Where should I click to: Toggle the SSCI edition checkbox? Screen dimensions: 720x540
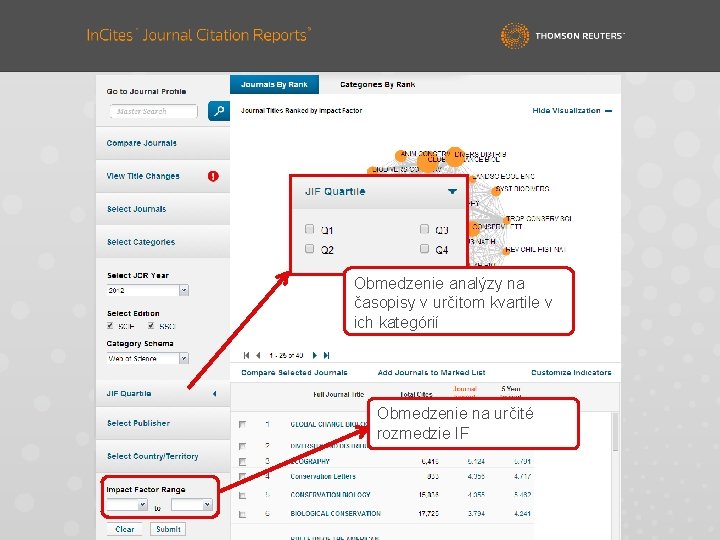(x=151, y=326)
